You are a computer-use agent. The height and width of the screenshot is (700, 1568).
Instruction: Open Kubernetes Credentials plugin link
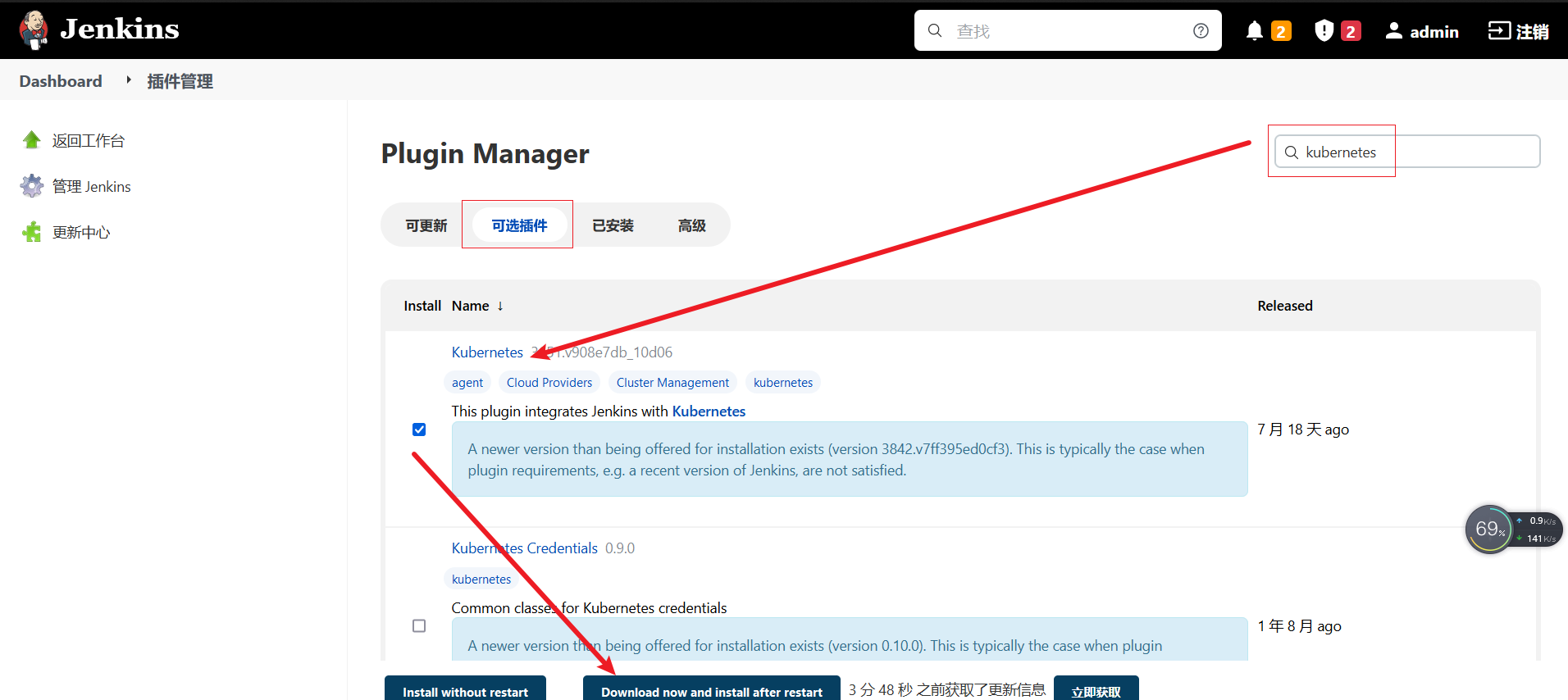point(525,548)
